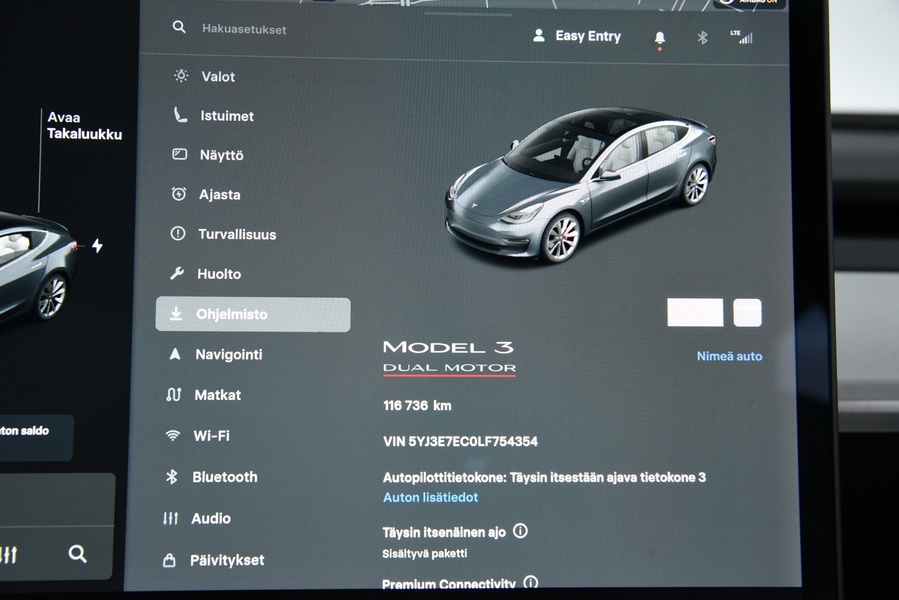The image size is (899, 600).
Task: Open Auton lisätiedot details link
Action: pos(429,497)
